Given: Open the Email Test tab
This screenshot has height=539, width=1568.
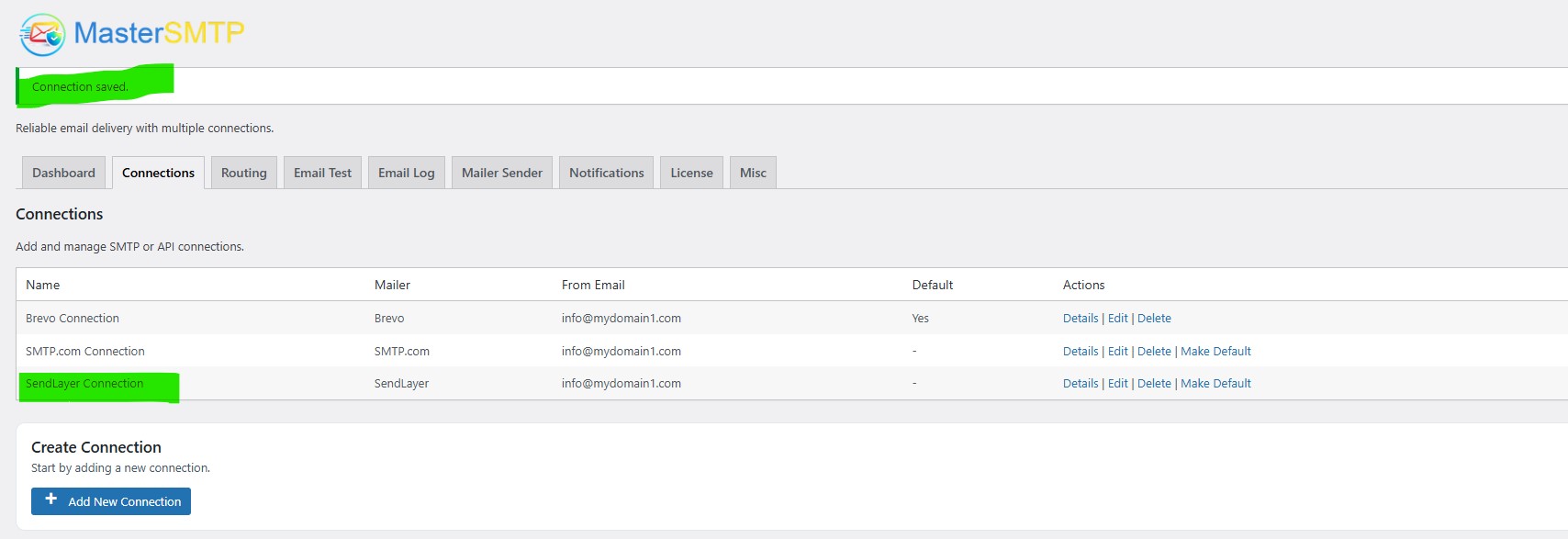Looking at the screenshot, I should (x=322, y=173).
